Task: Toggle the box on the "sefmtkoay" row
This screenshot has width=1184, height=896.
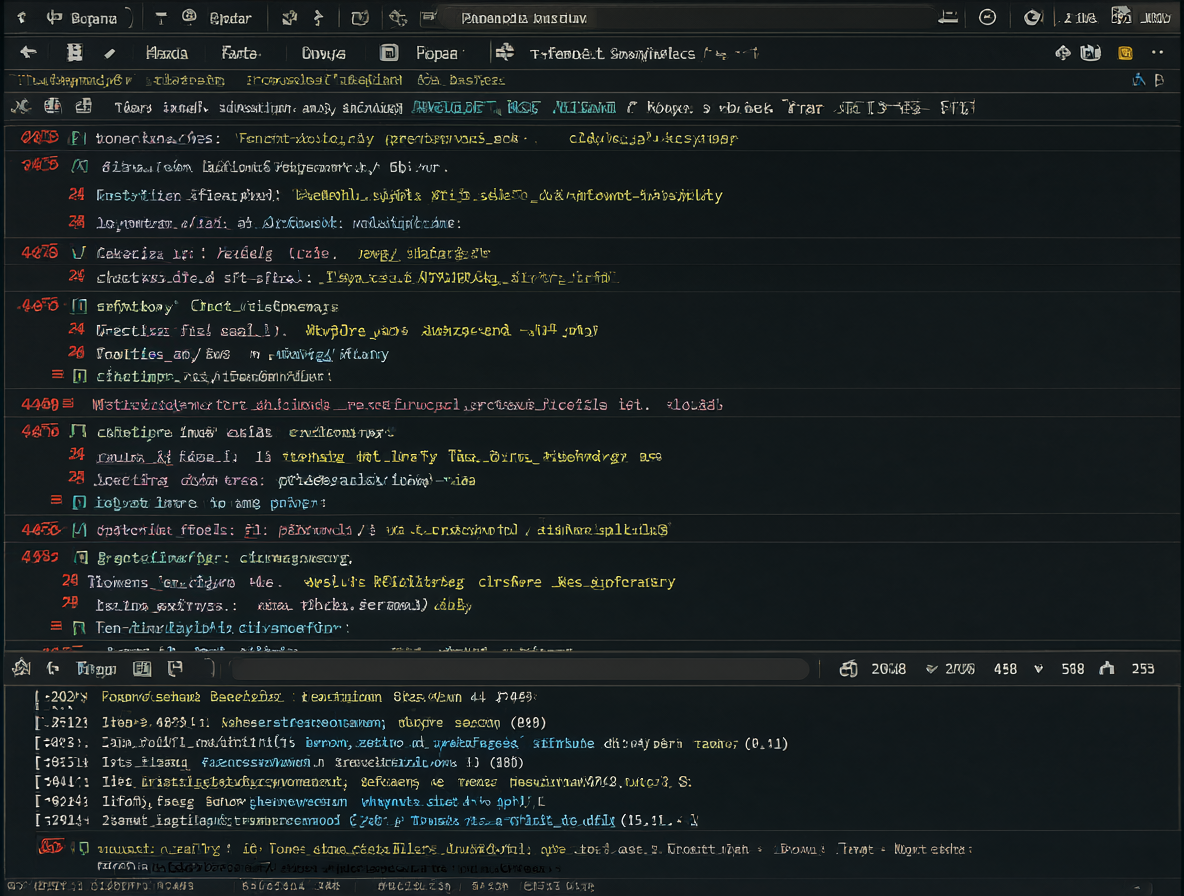Action: [x=79, y=306]
